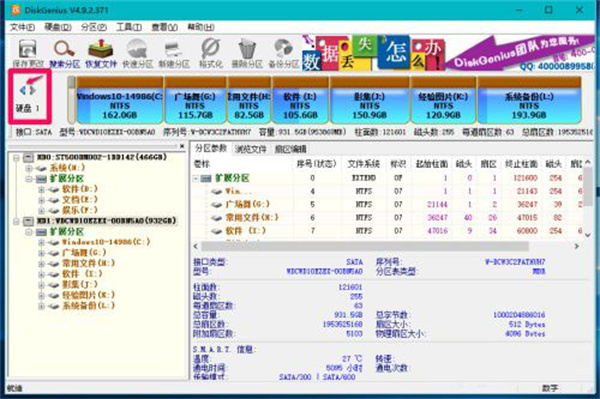Switch to the 浏览文件 tab

(x=251, y=149)
